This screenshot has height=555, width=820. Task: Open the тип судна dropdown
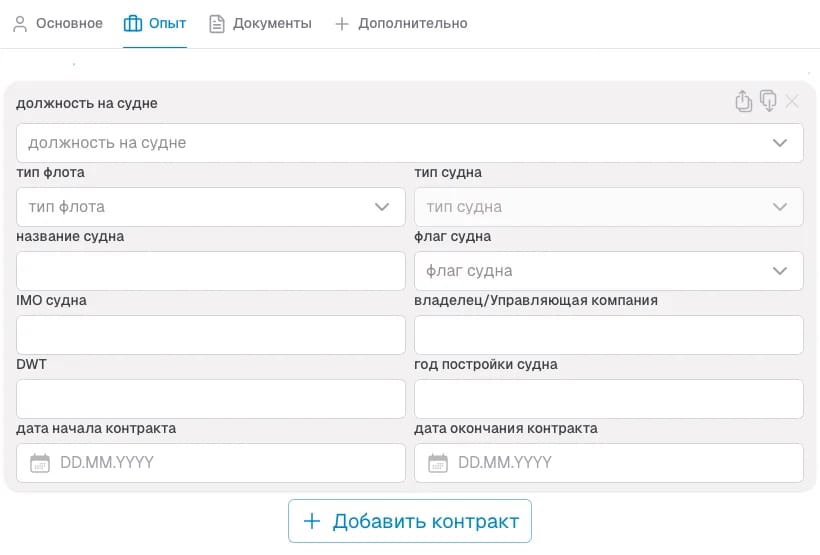pyautogui.click(x=609, y=207)
